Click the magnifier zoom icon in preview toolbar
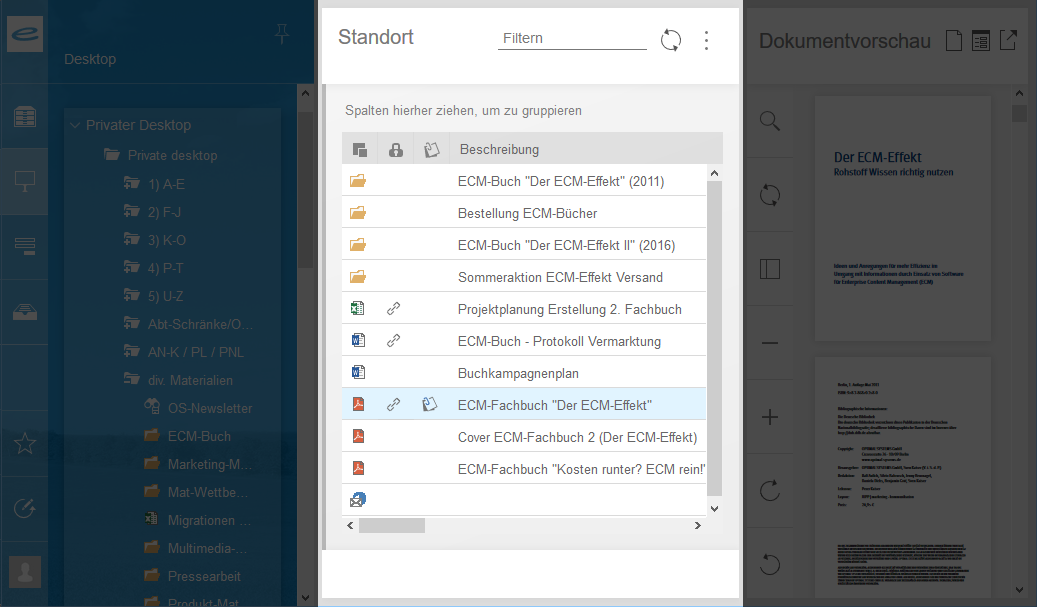The height and width of the screenshot is (607, 1037). pos(769,121)
